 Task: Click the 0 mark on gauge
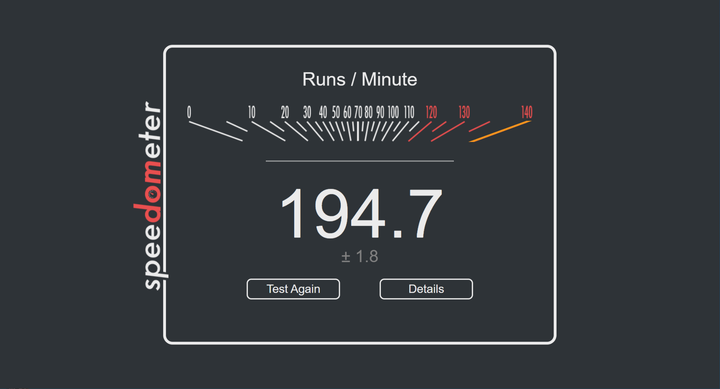tap(189, 112)
